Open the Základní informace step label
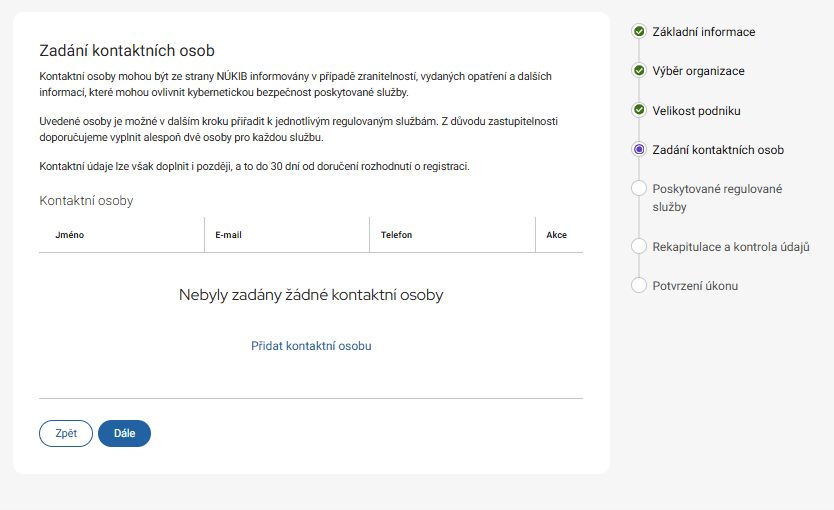Viewport: 834px width, 510px height. point(703,32)
